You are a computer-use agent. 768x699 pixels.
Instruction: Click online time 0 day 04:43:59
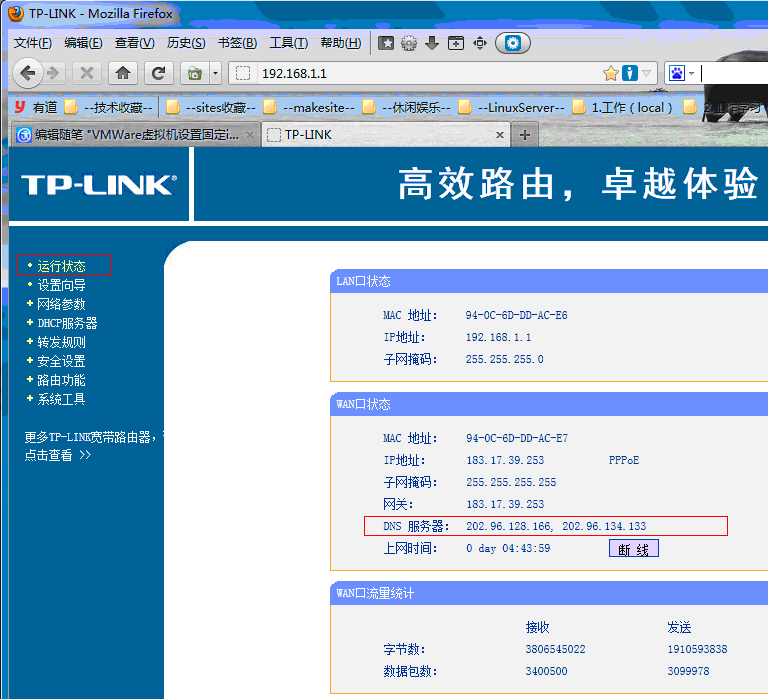click(x=508, y=548)
